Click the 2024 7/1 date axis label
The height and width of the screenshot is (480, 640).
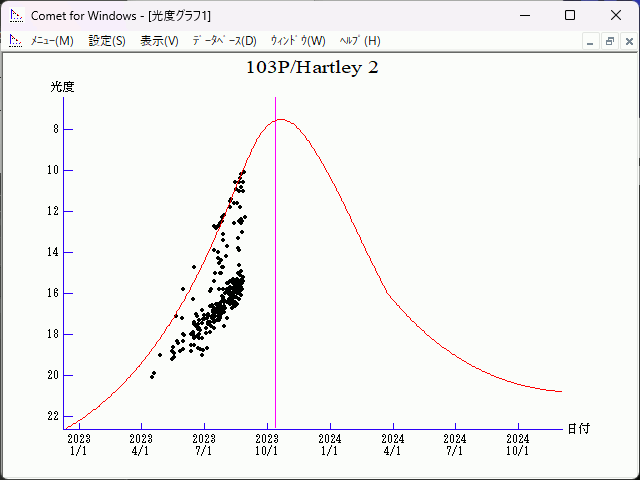click(x=455, y=445)
